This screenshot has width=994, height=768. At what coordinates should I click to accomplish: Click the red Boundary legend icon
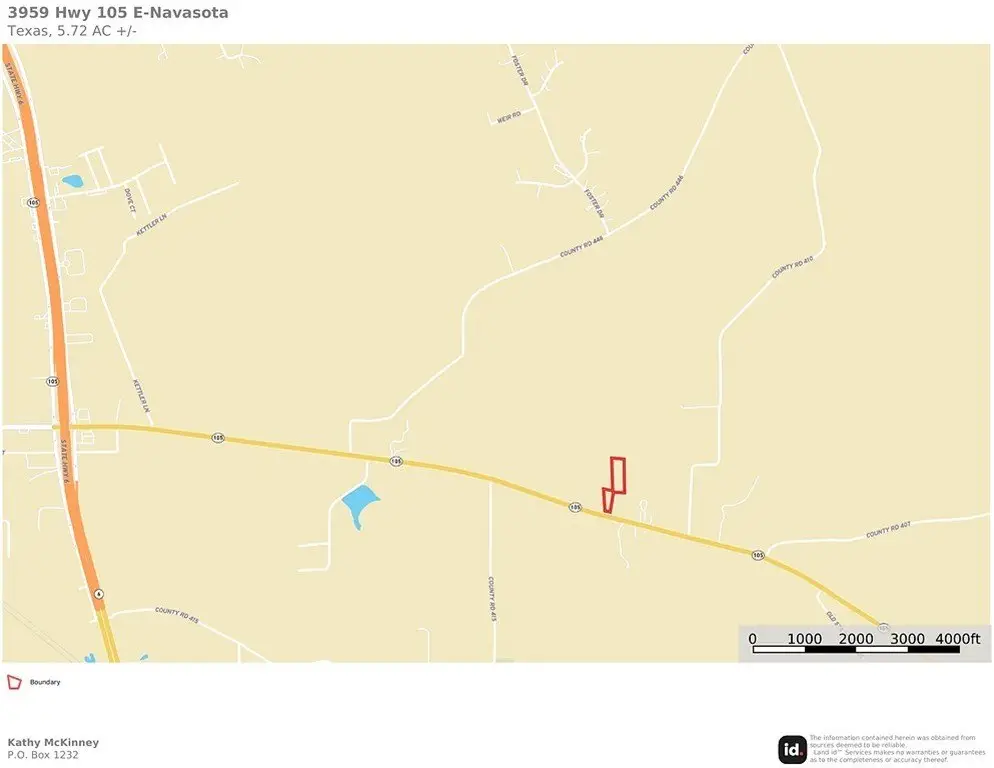(14, 682)
